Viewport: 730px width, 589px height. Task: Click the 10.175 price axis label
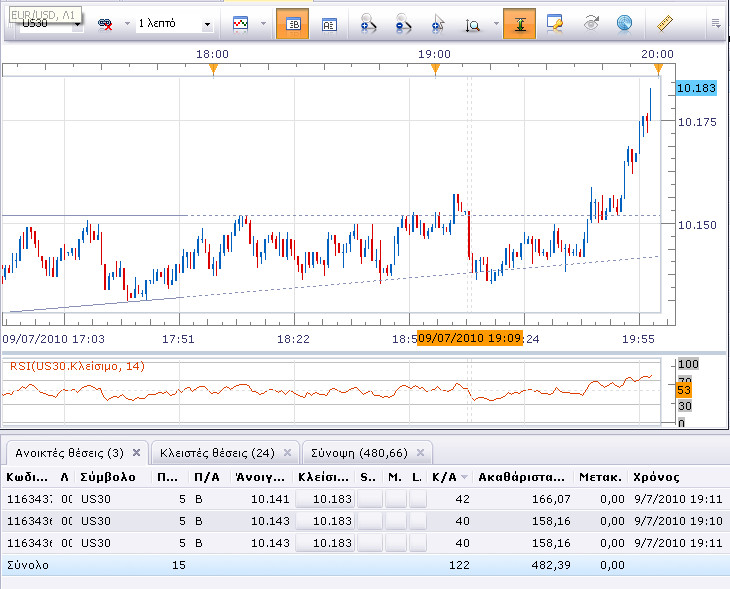click(697, 122)
